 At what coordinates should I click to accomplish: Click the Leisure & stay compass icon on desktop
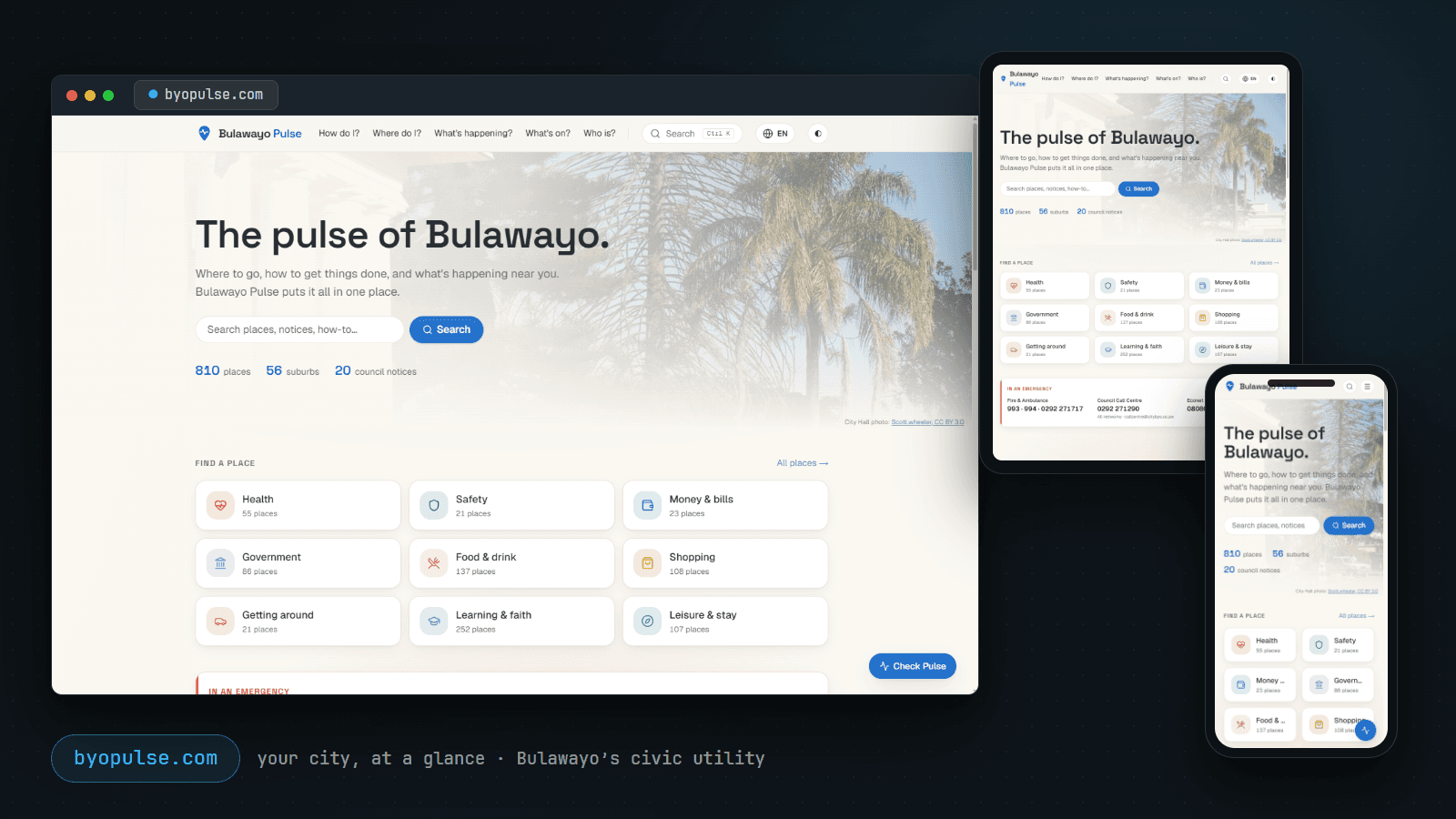pyautogui.click(x=647, y=622)
